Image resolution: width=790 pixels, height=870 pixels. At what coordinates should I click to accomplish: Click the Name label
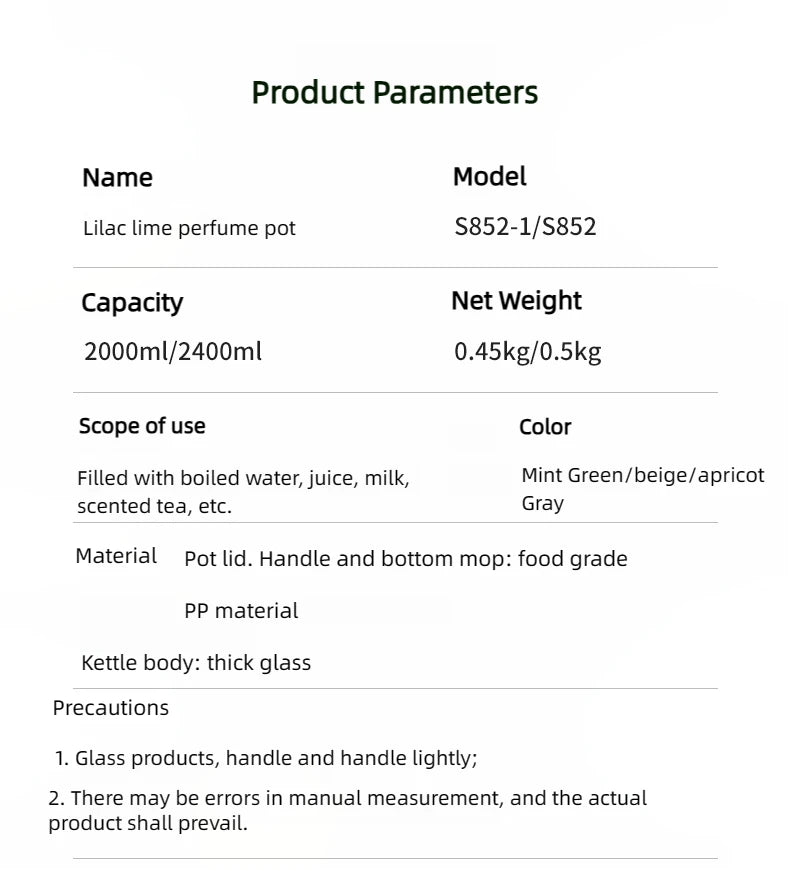click(x=117, y=178)
